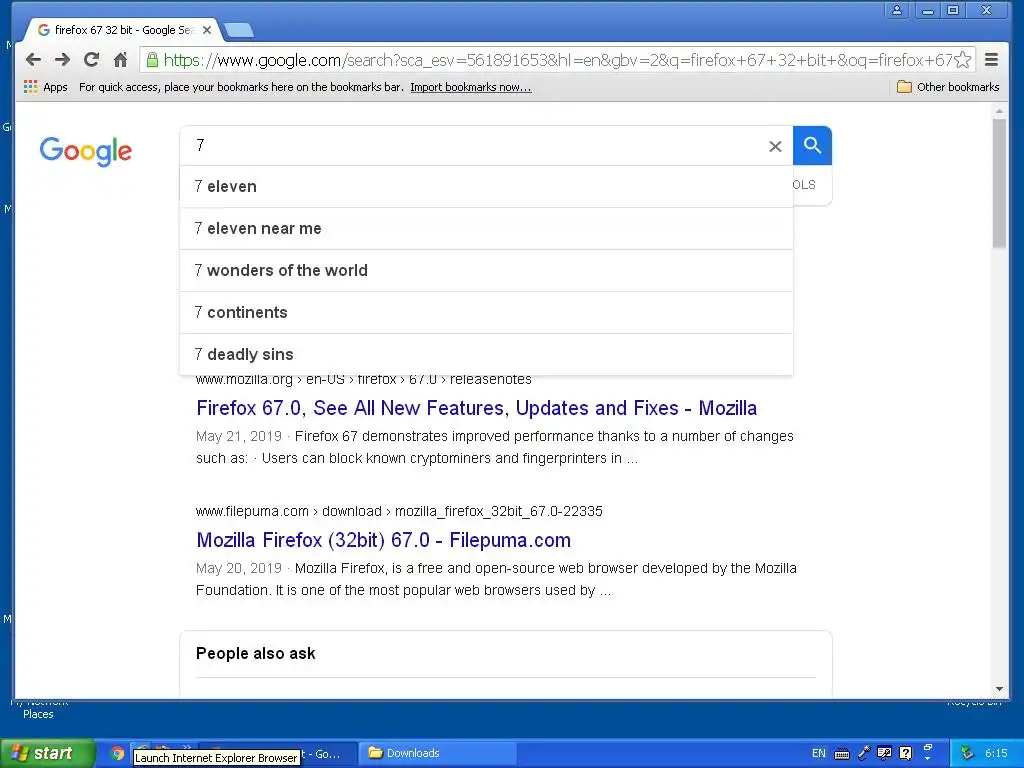Viewport: 1024px width, 768px height.
Task: Go back using the browser back arrow
Action: 33,60
